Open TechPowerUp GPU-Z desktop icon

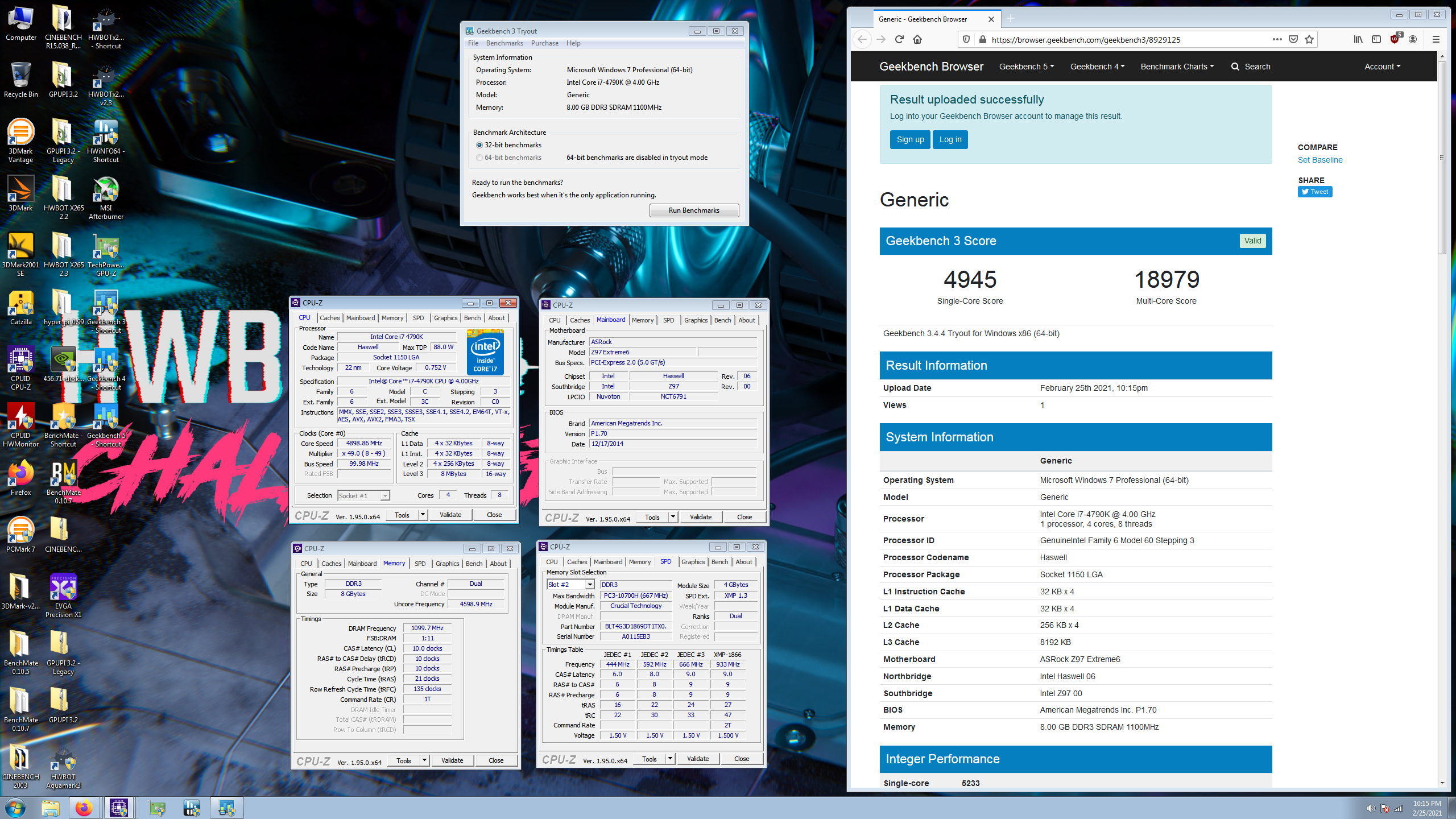[106, 254]
